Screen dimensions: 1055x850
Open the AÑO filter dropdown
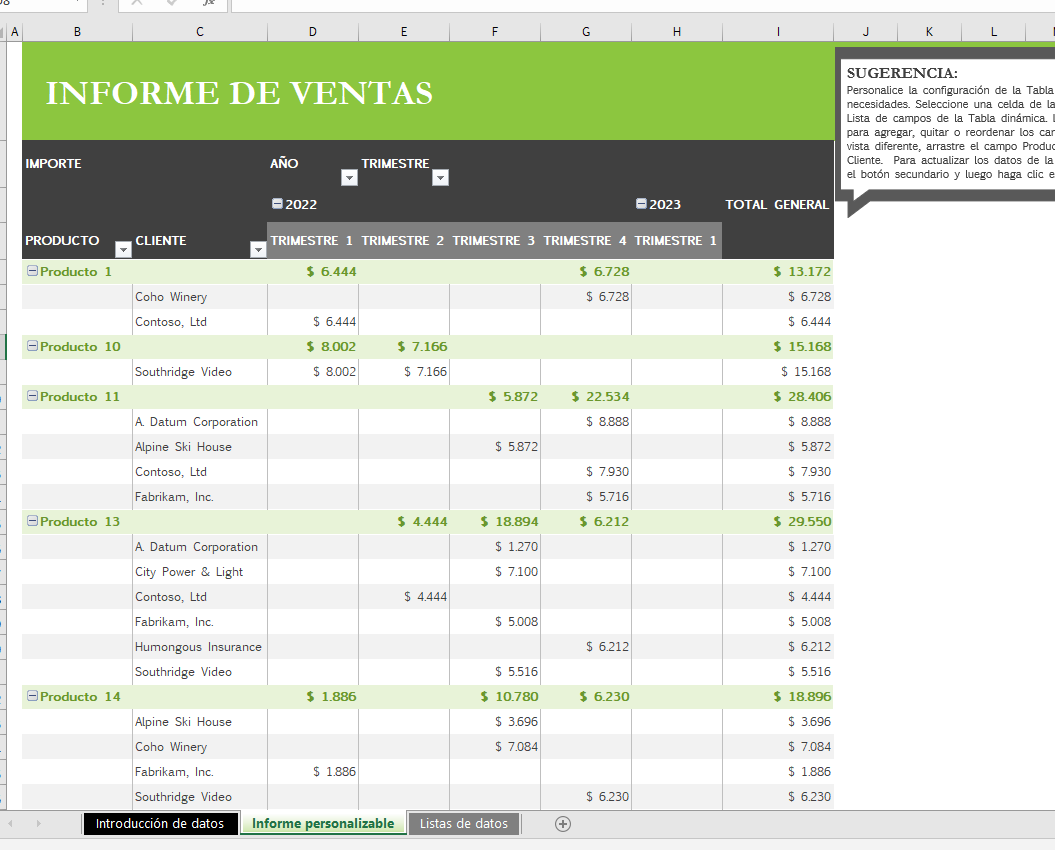[x=349, y=177]
